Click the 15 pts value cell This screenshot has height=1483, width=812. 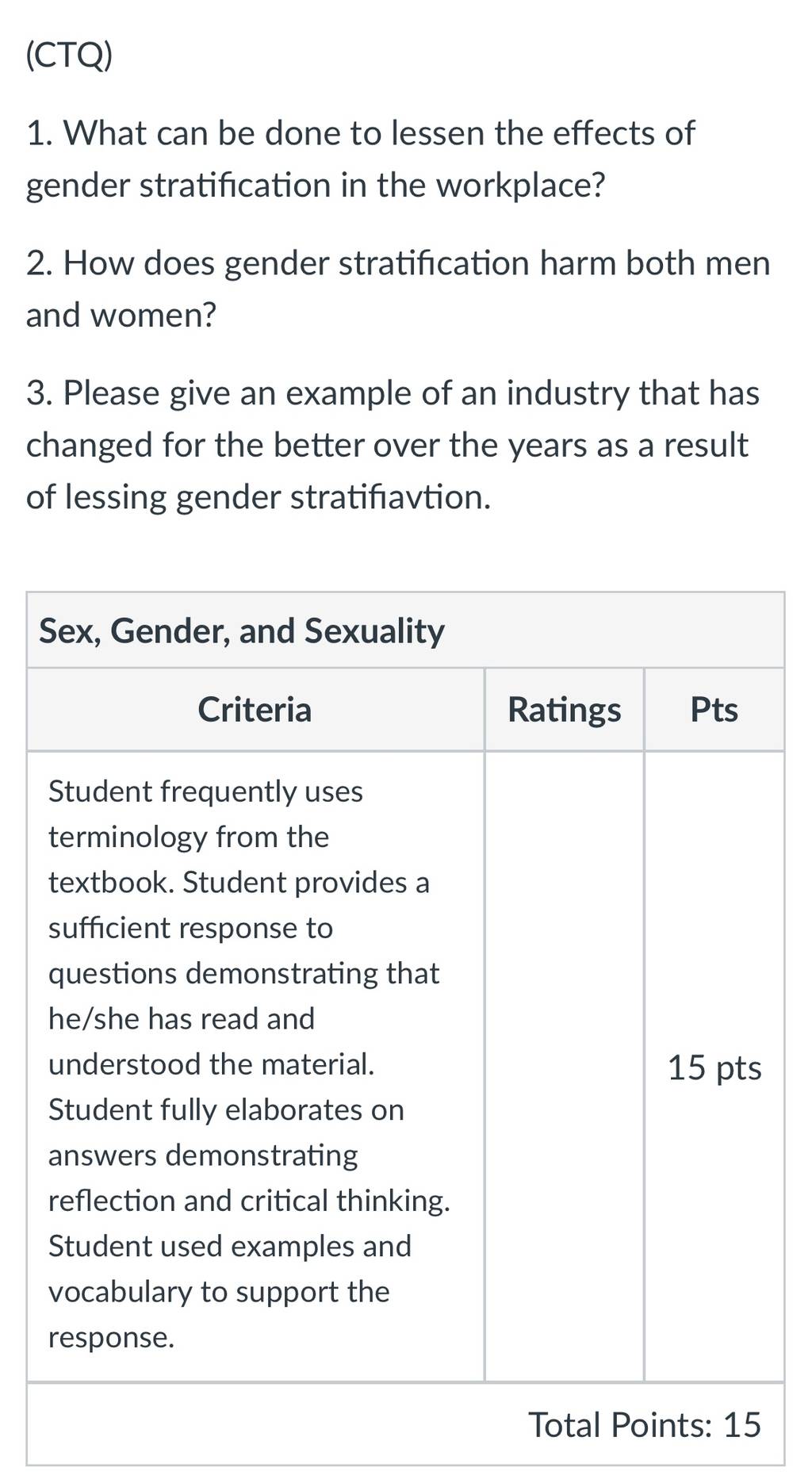tap(714, 1067)
